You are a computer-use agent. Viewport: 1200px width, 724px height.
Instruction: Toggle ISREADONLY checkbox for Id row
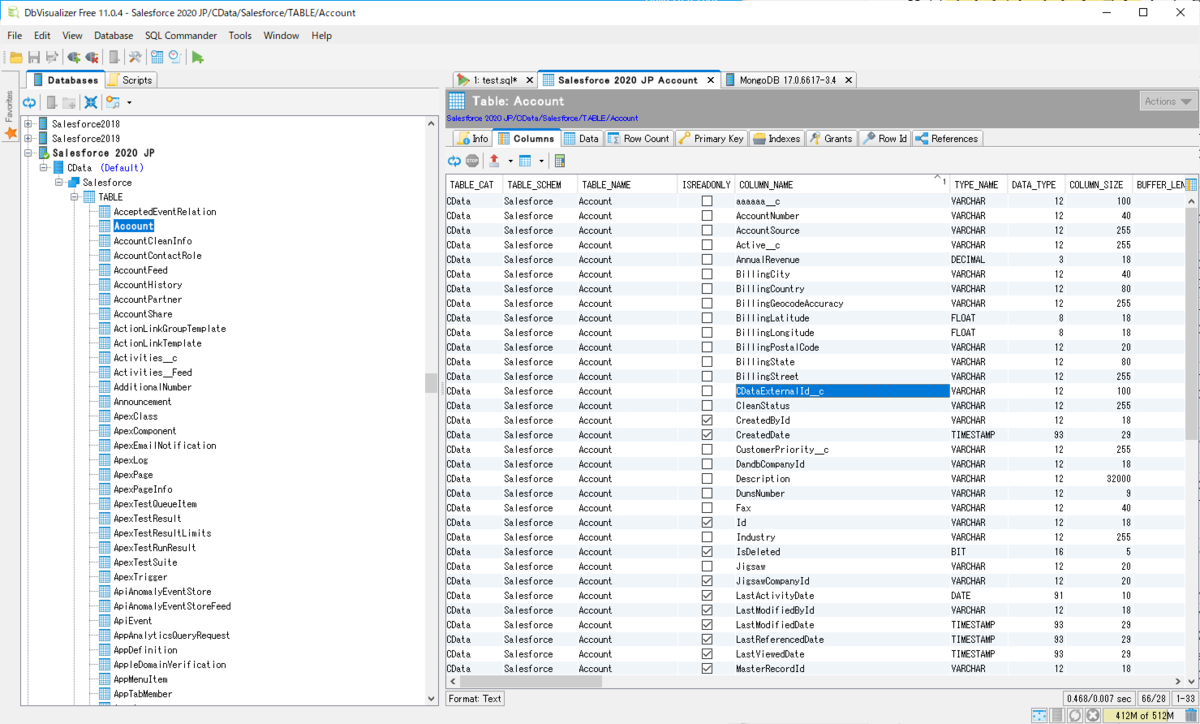pyautogui.click(x=707, y=522)
